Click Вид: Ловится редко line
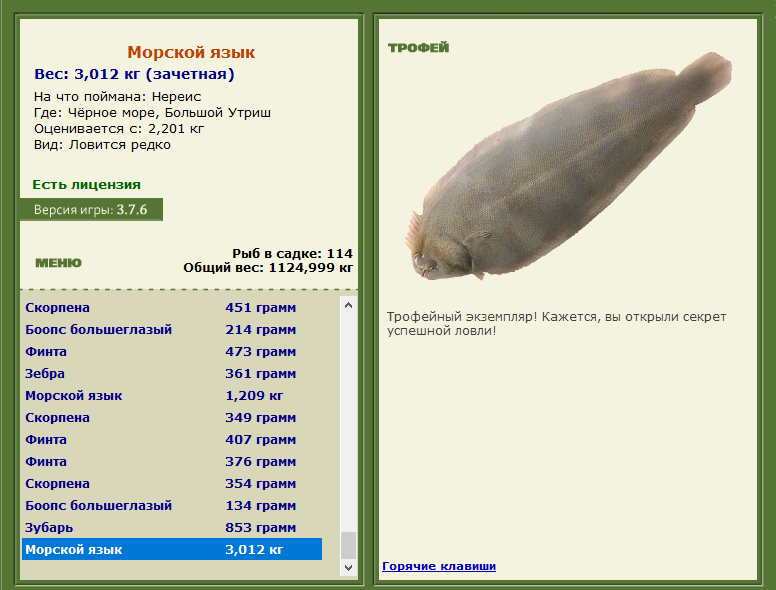The image size is (776, 590). tap(102, 145)
